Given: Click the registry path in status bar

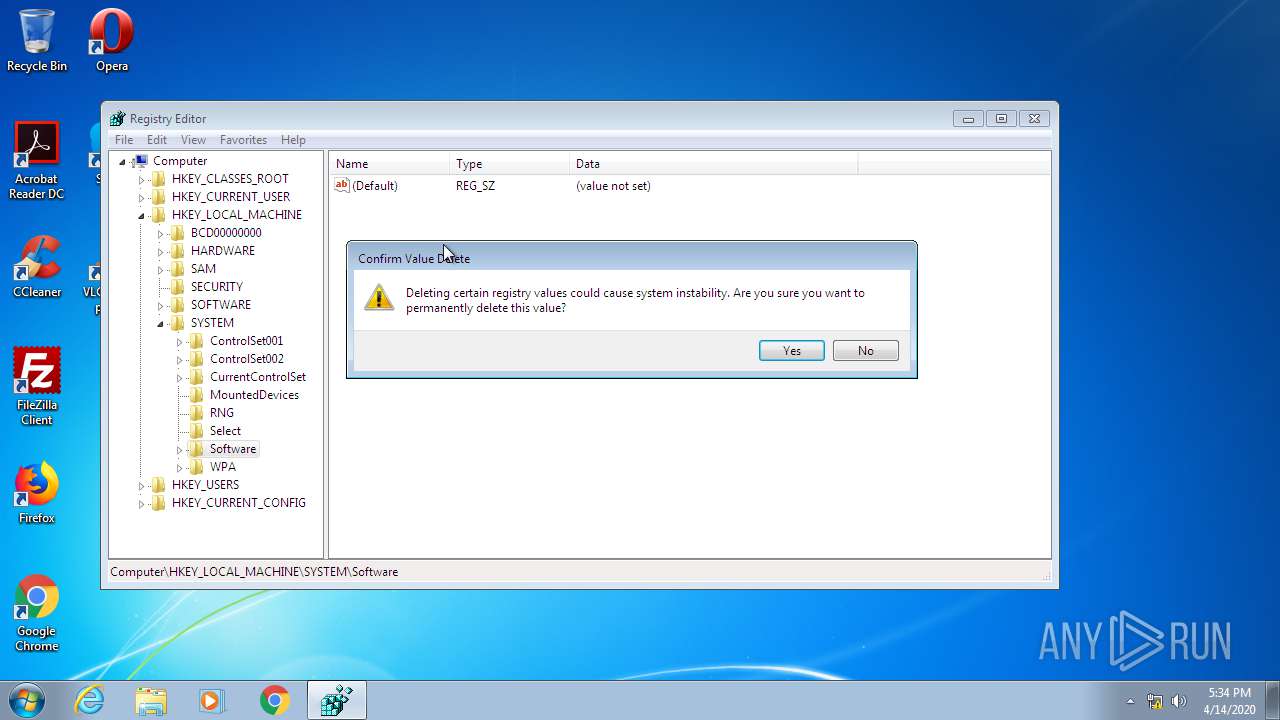Looking at the screenshot, I should [254, 572].
